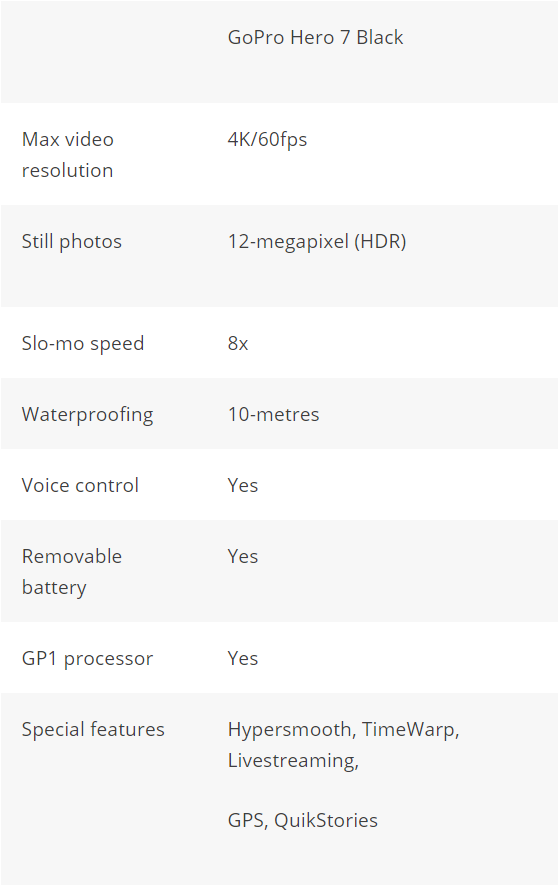Click the 10-metres value
The height and width of the screenshot is (888, 558).
coord(273,415)
